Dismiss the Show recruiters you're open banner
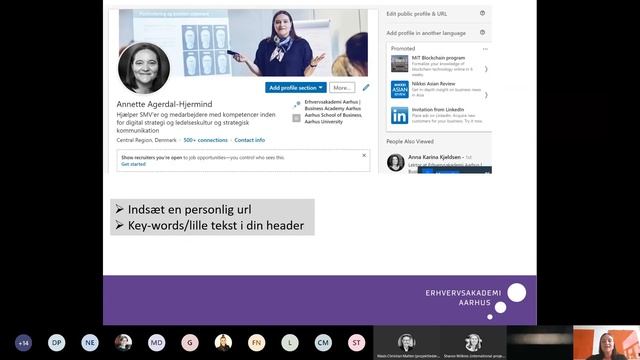 tap(364, 156)
